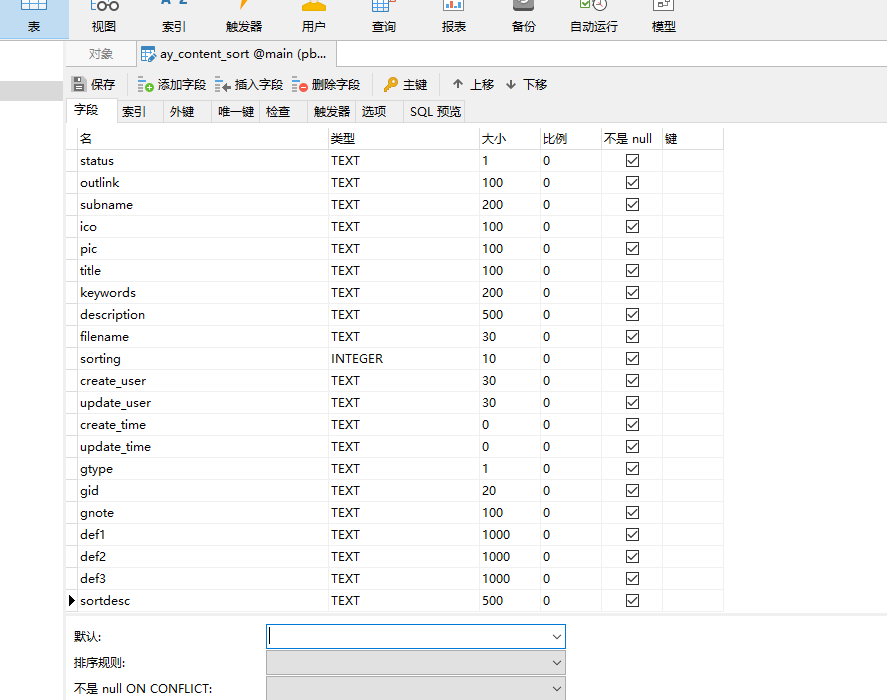
Task: Select the ay_content_sort @main document tab
Action: coord(237,54)
